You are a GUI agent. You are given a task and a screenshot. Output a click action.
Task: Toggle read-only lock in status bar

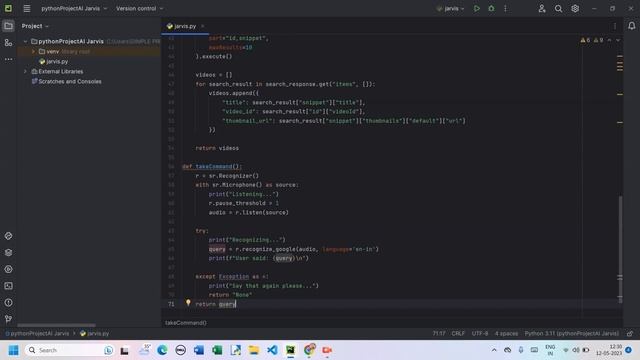(x=630, y=333)
